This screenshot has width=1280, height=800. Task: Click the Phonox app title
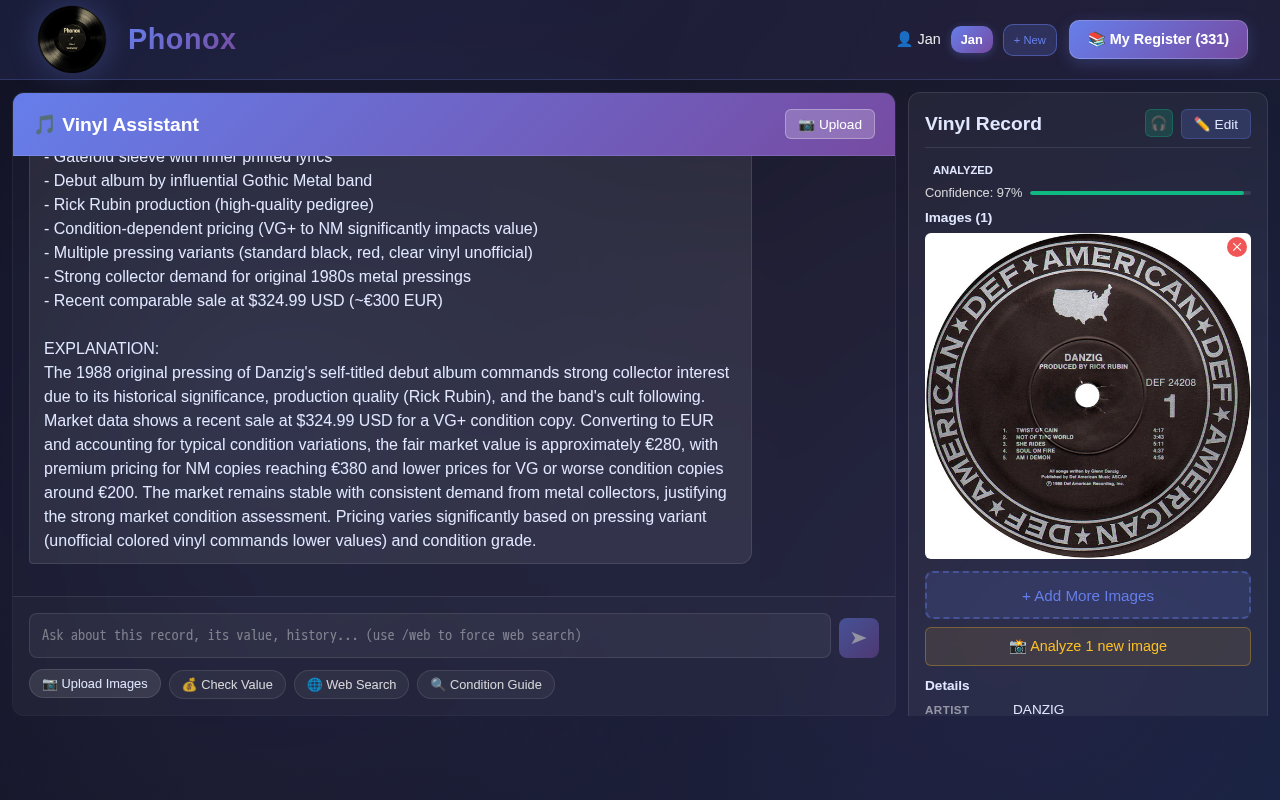[182, 39]
